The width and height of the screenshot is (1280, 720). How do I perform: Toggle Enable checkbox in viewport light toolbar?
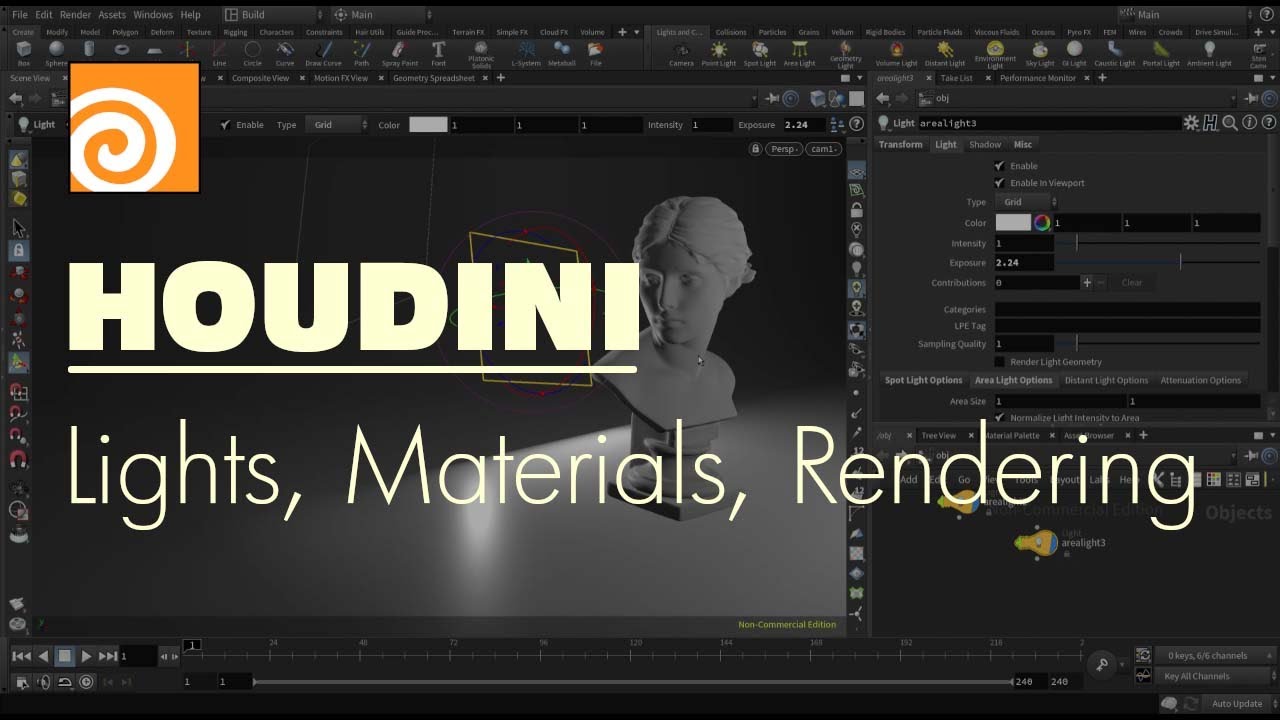point(225,125)
